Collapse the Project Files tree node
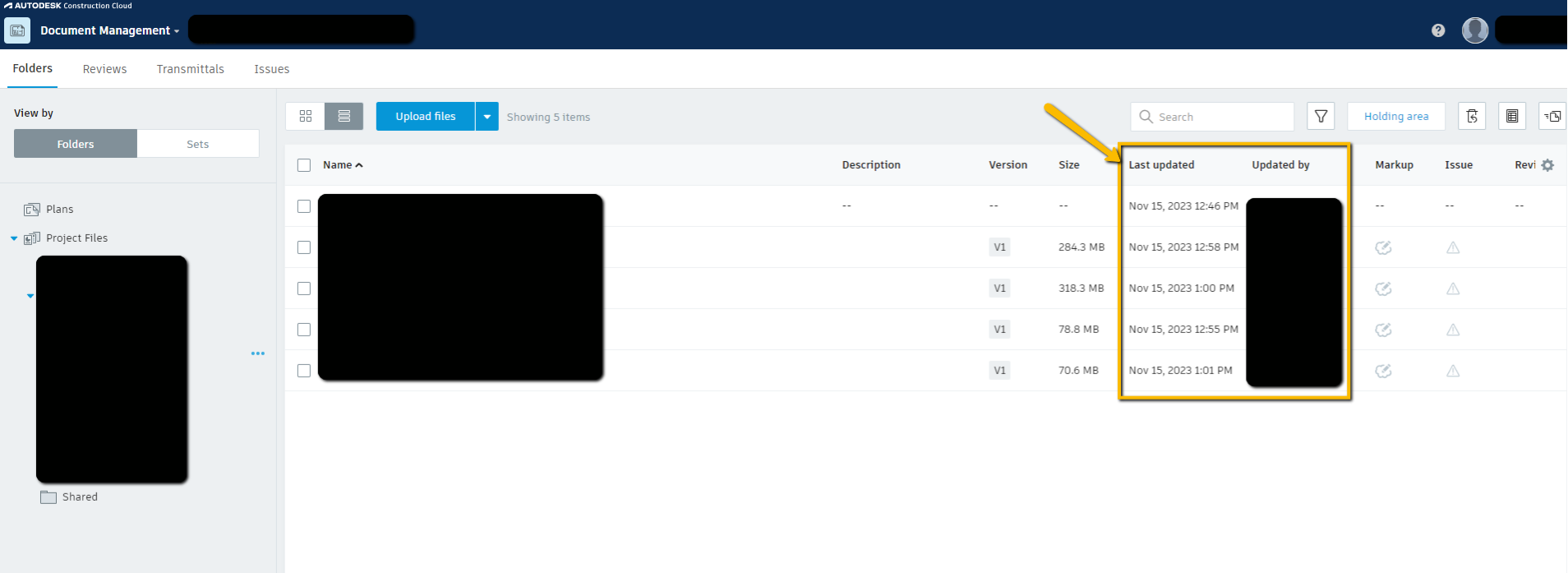The image size is (1568, 573). (14, 238)
